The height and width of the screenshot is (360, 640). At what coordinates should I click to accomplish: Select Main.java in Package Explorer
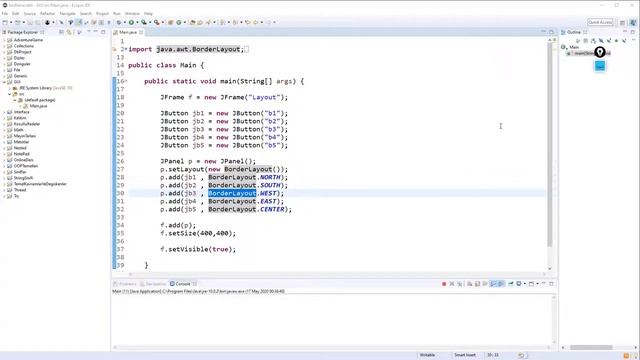(38, 106)
